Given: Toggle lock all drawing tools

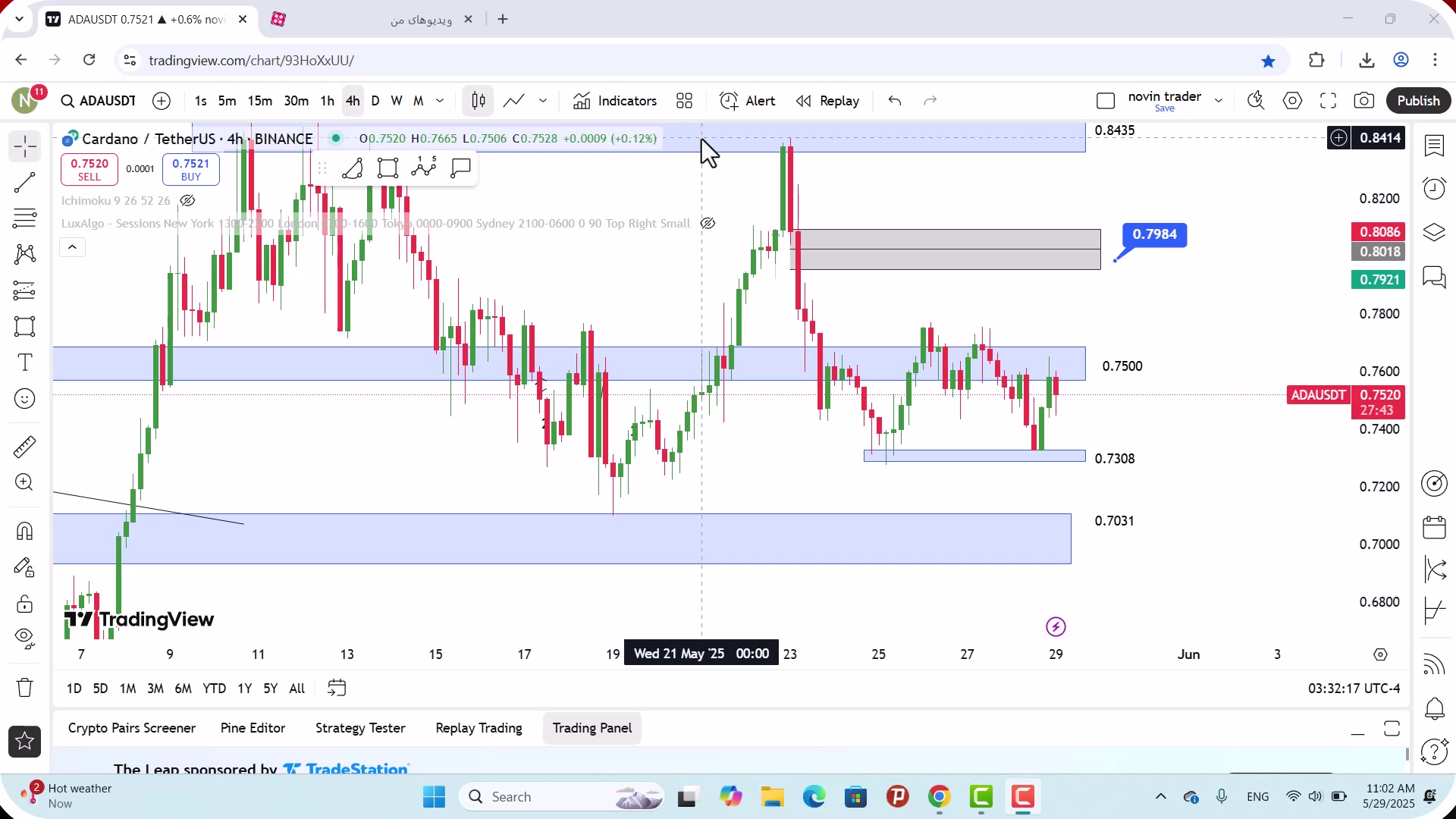Looking at the screenshot, I should [x=25, y=604].
